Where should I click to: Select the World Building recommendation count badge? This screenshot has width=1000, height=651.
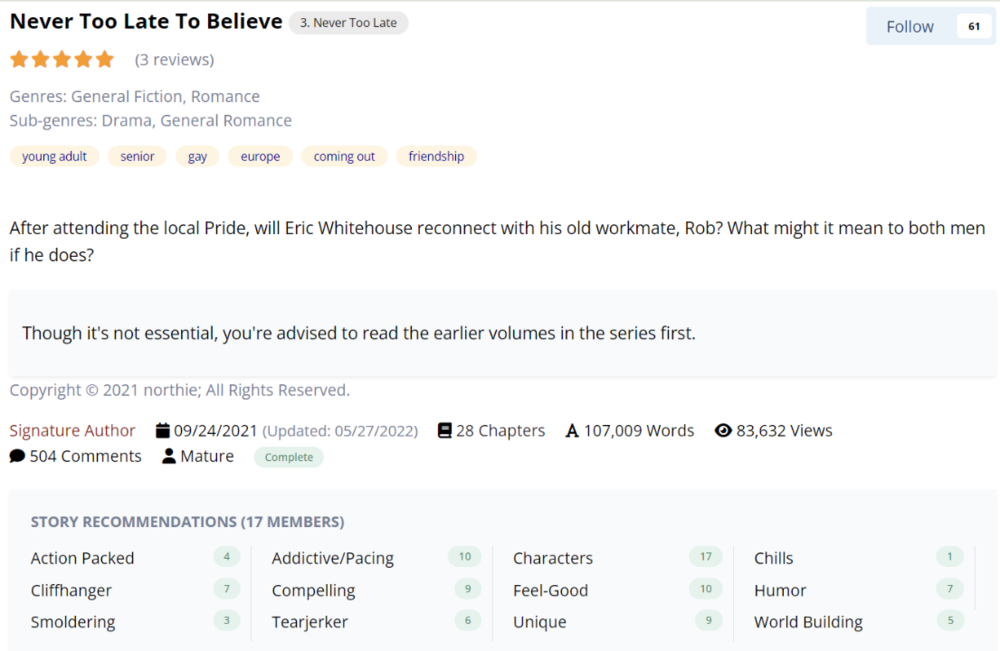pos(950,620)
